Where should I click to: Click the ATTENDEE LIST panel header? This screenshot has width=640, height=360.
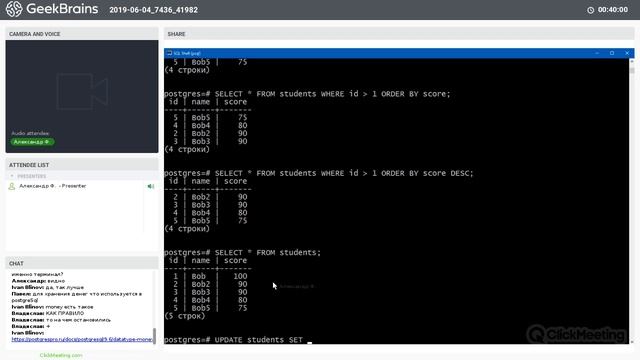click(x=82, y=165)
